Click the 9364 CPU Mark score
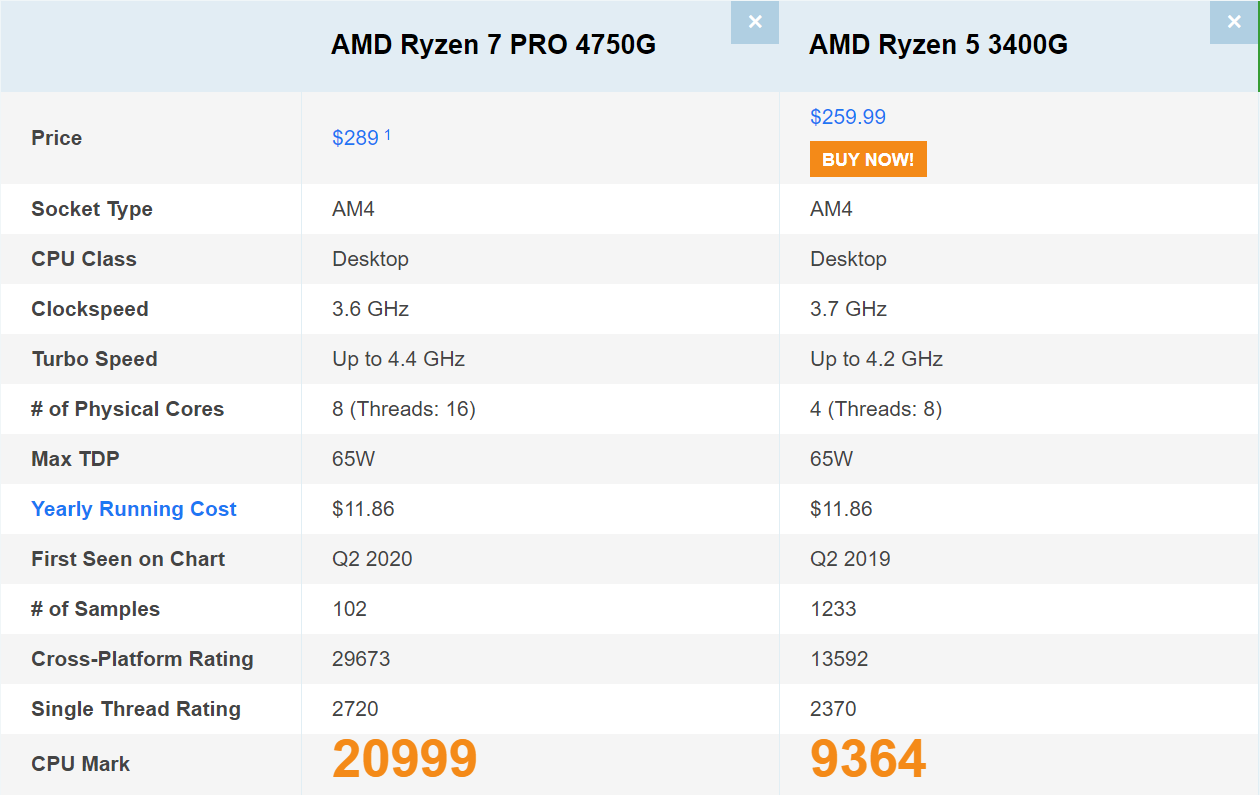Viewport: 1260px width, 795px height. click(868, 759)
